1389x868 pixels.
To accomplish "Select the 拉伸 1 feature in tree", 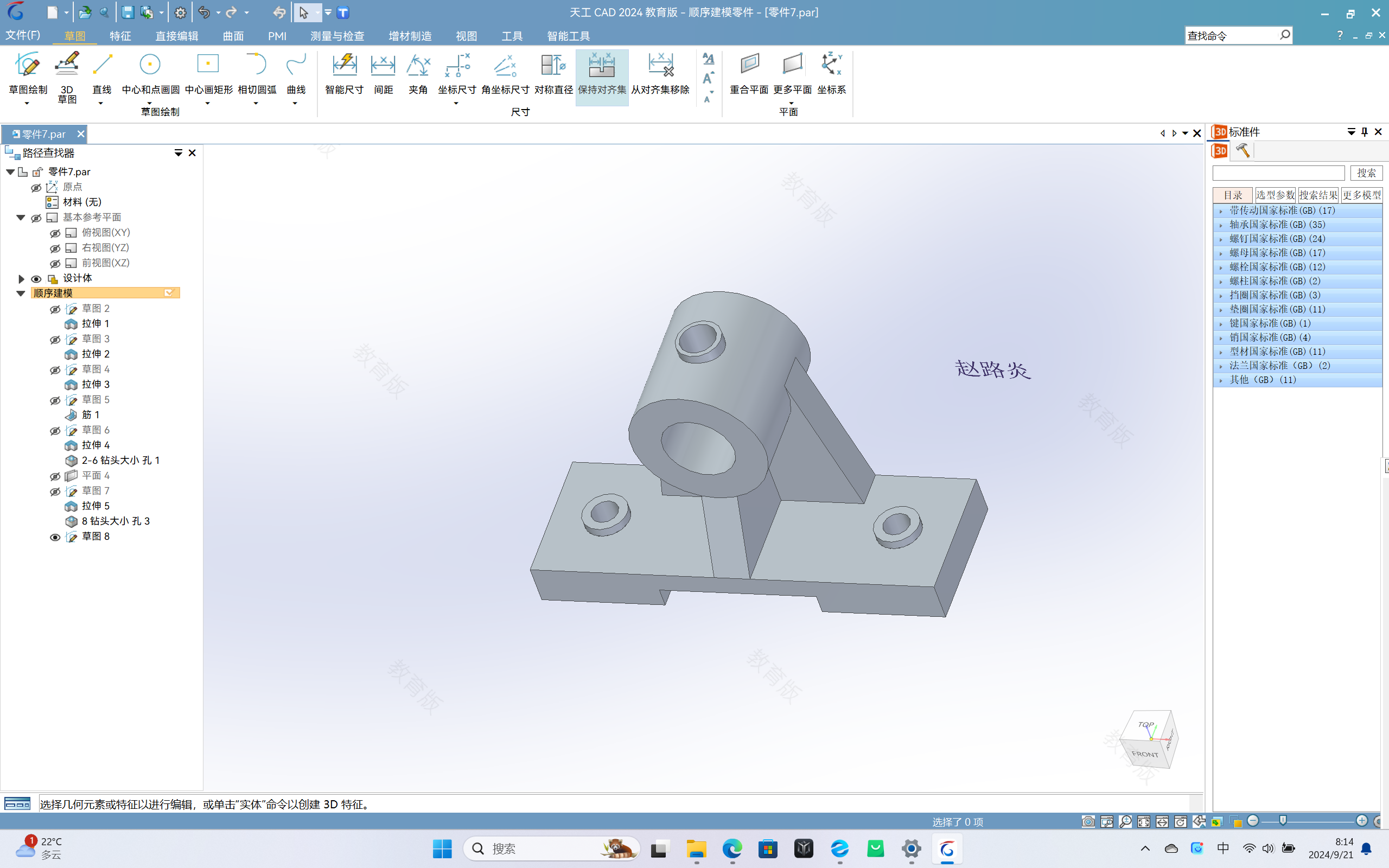I will 95,324.
